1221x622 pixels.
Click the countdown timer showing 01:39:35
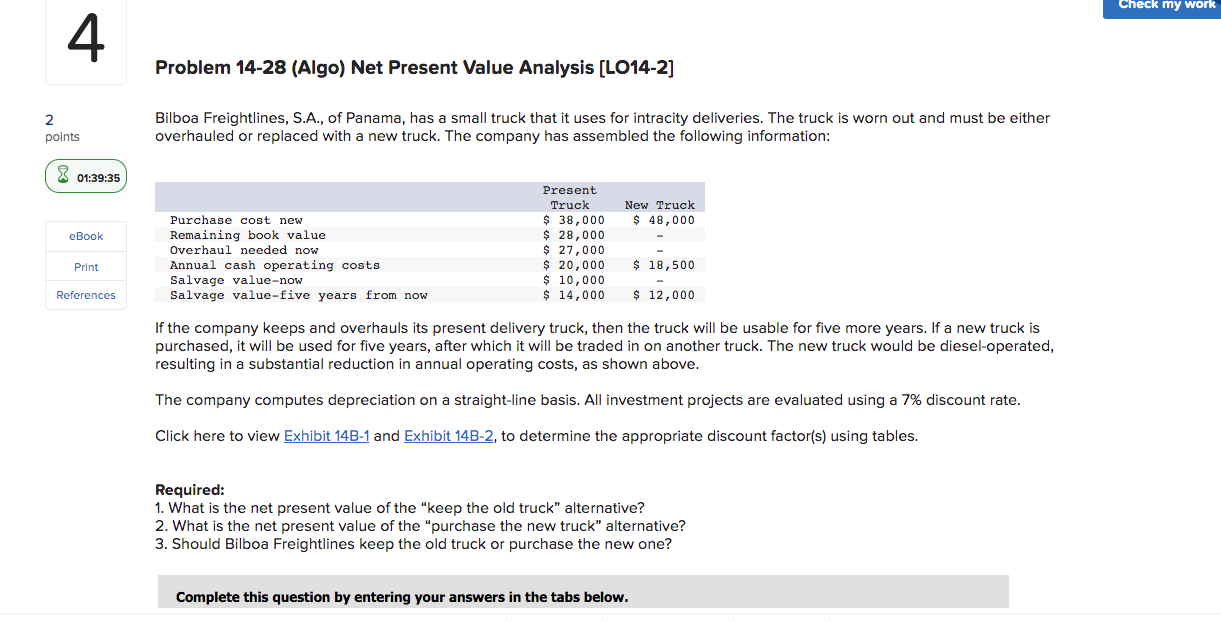pyautogui.click(x=96, y=175)
